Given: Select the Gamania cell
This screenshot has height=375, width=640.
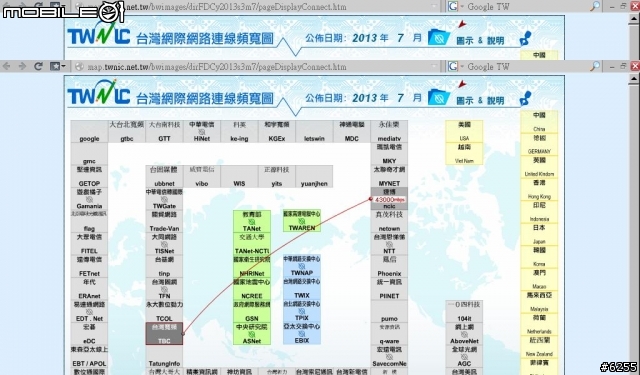Looking at the screenshot, I should point(89,199).
